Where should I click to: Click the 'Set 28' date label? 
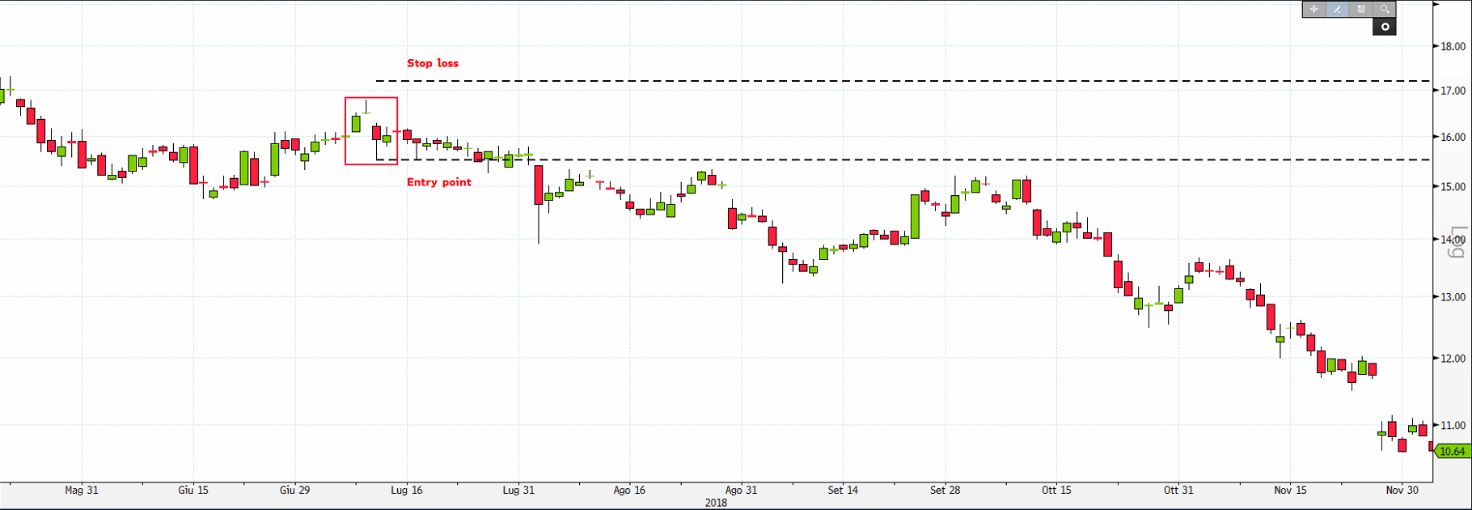945,491
